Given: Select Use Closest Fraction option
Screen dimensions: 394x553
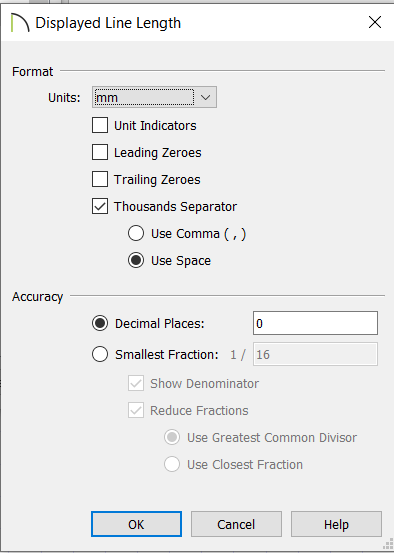Looking at the screenshot, I should (x=172, y=464).
